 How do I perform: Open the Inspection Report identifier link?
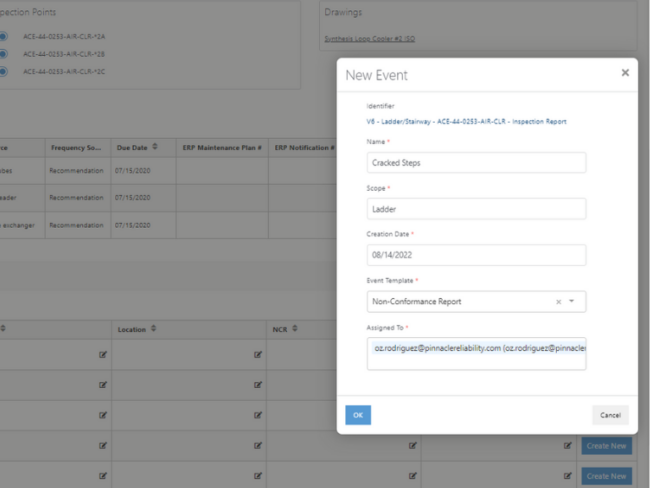point(466,121)
